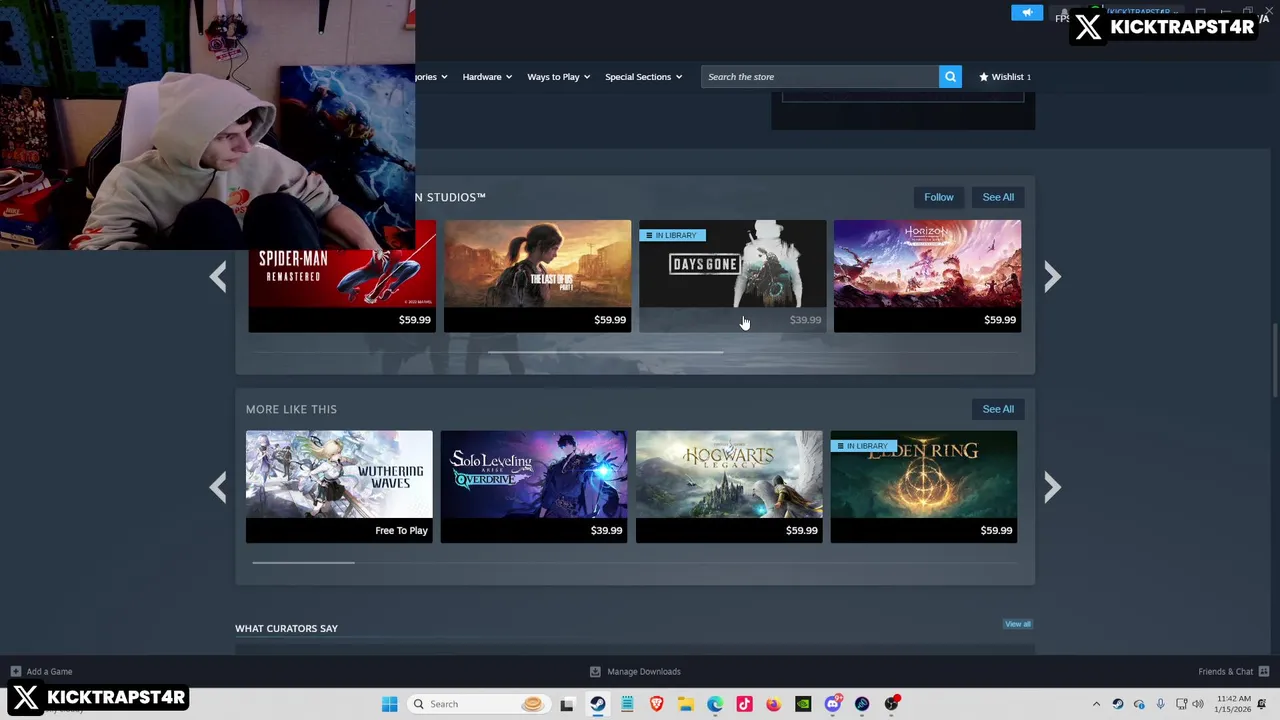Click the Steam taskbar icon

tap(597, 704)
